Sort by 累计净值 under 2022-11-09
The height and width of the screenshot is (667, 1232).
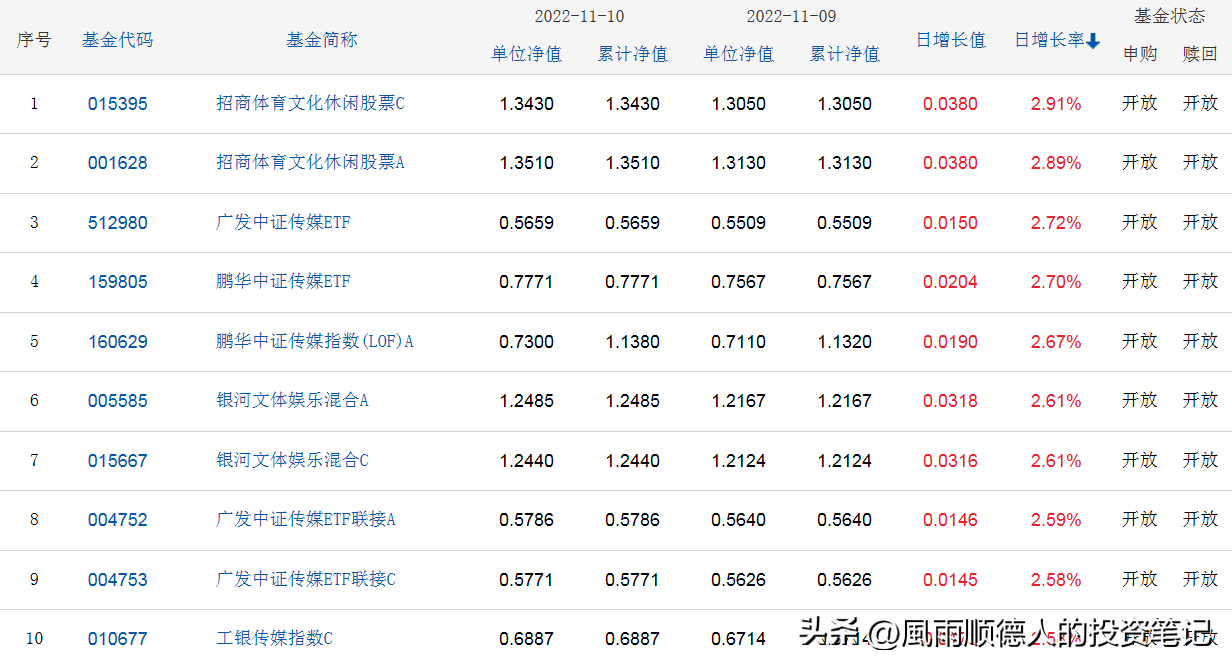845,54
